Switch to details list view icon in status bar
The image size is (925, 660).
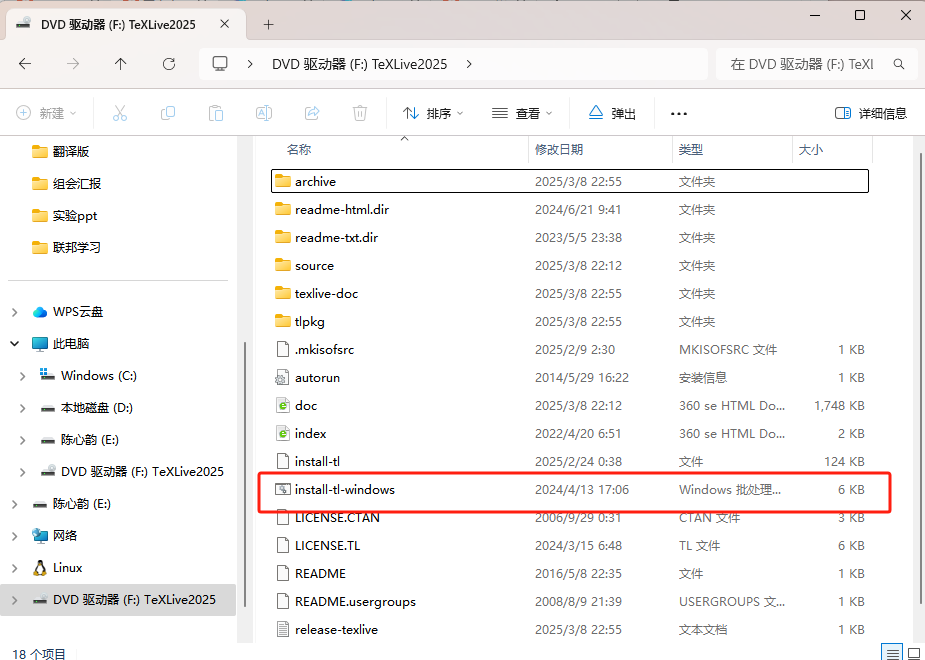coord(893,653)
